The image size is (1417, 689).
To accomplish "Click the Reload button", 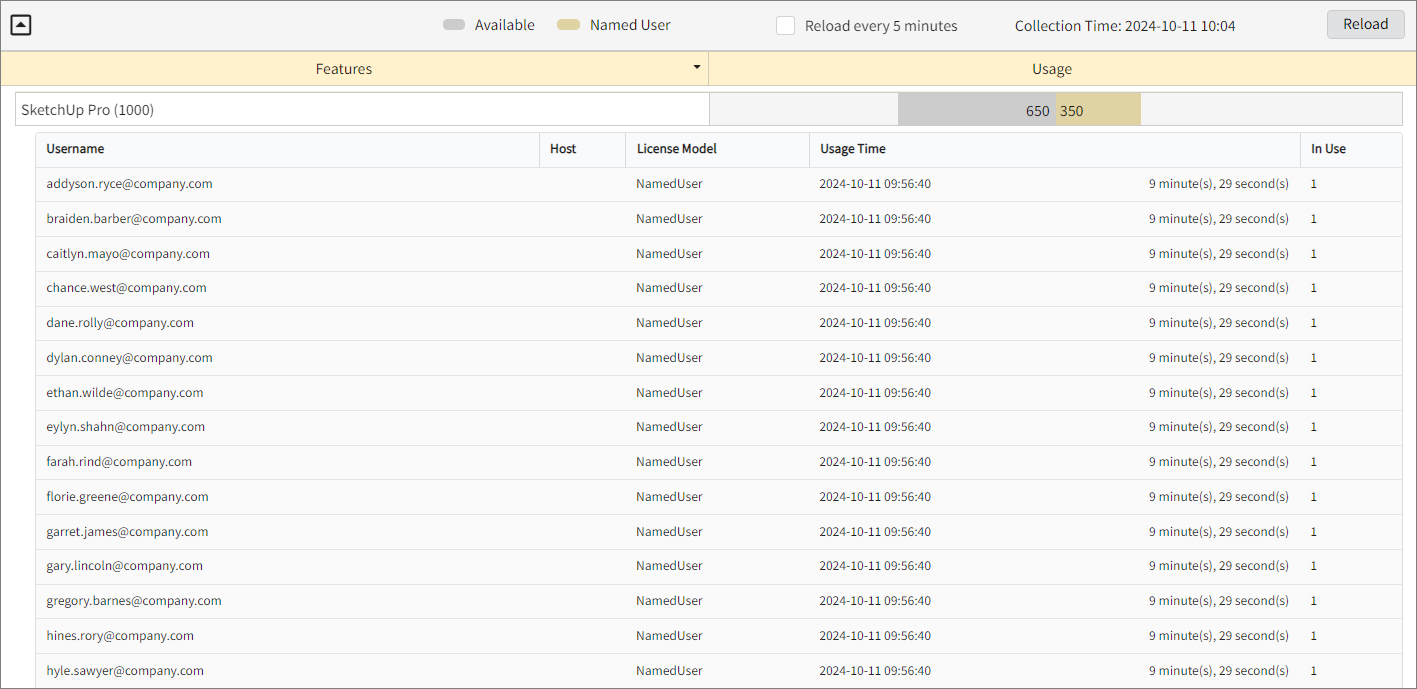I will pyautogui.click(x=1365, y=25).
